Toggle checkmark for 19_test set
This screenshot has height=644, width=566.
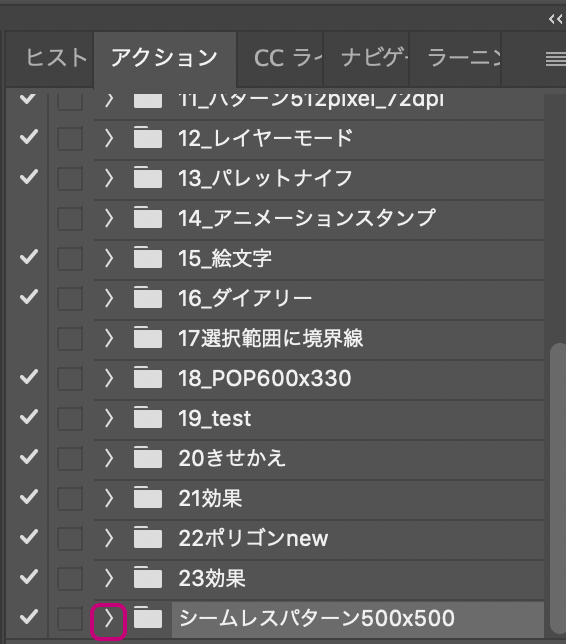click(29, 417)
